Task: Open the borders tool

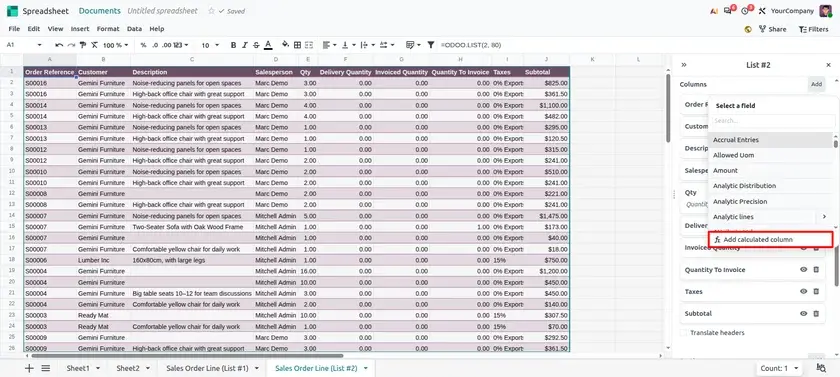Action: 297,45
